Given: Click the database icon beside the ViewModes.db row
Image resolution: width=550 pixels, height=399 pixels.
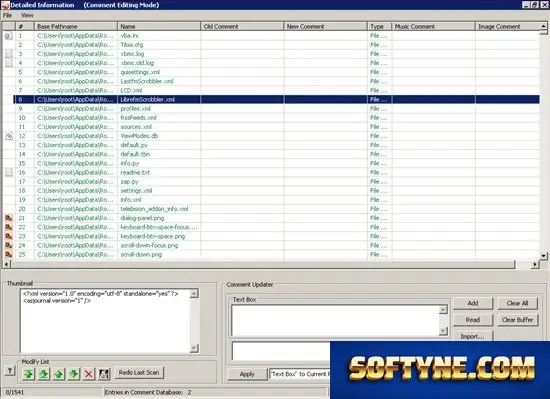Looking at the screenshot, I should click(x=9, y=136).
